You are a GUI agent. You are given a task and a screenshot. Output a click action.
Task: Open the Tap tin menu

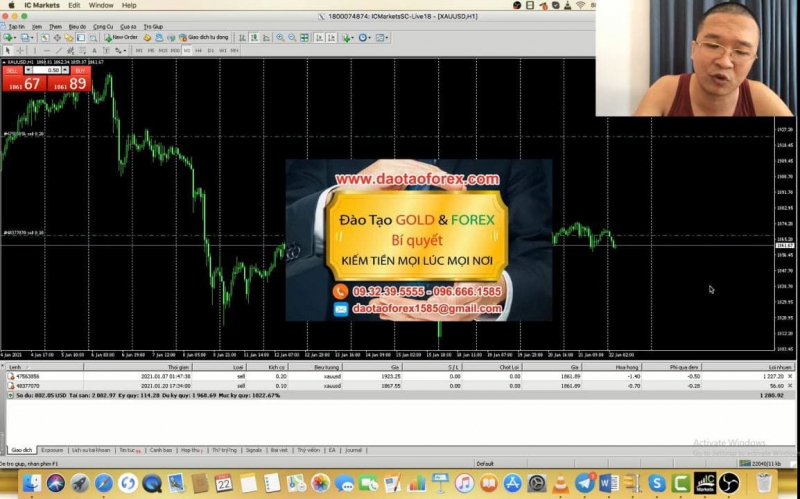click(x=16, y=27)
